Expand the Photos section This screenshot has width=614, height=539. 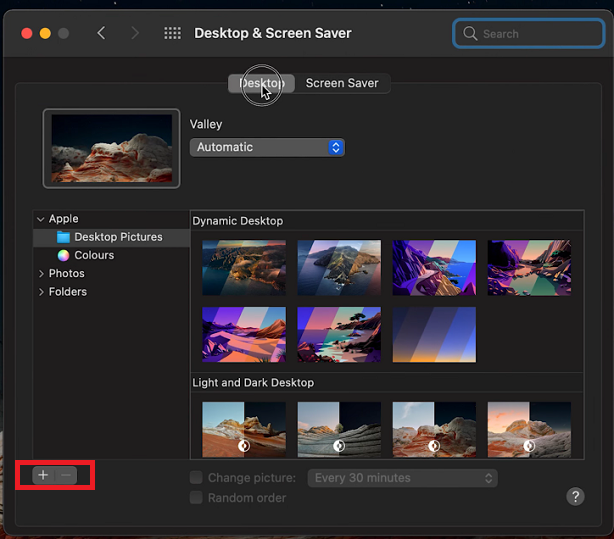[41, 274]
